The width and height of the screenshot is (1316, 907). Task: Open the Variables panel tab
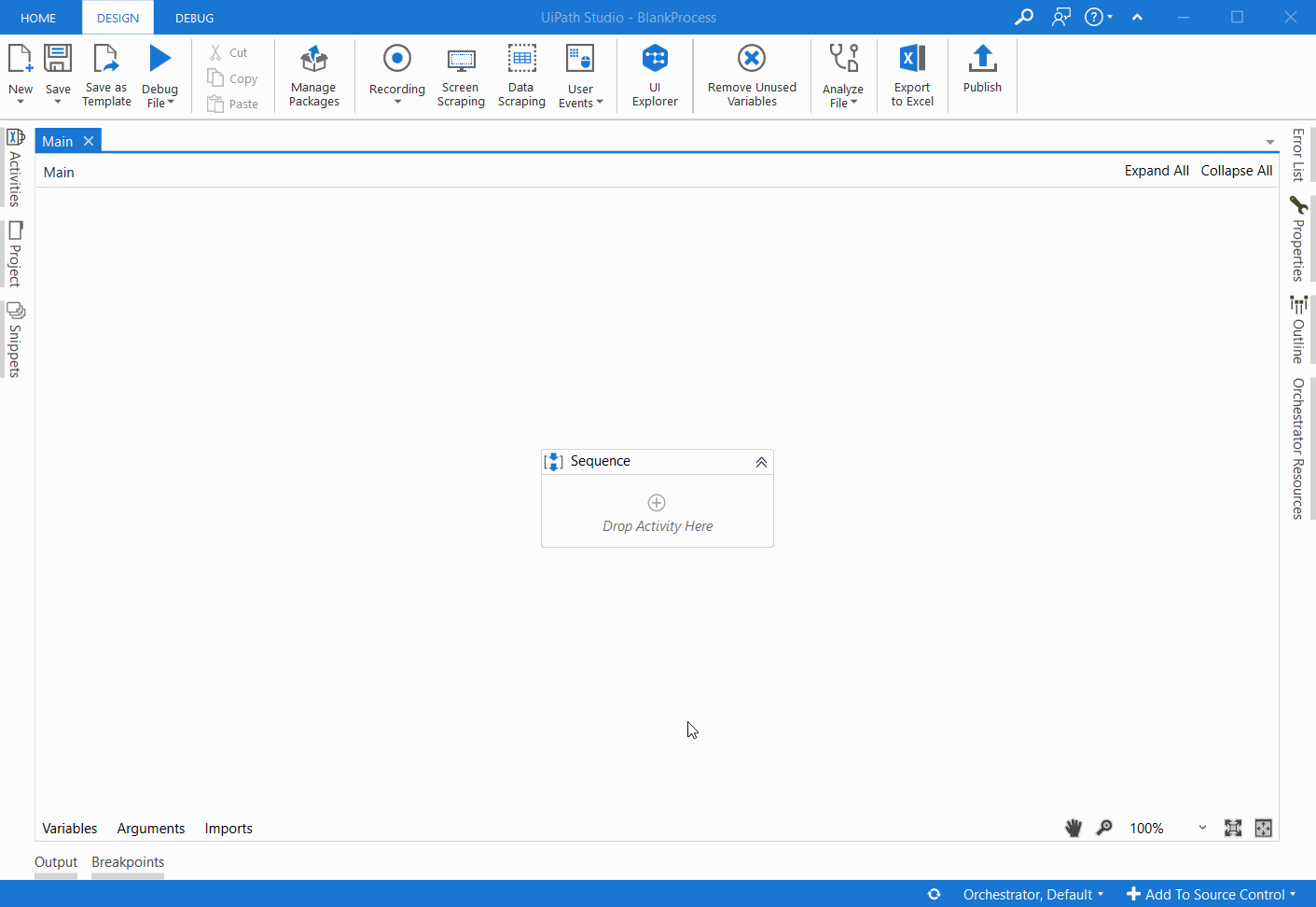69,828
